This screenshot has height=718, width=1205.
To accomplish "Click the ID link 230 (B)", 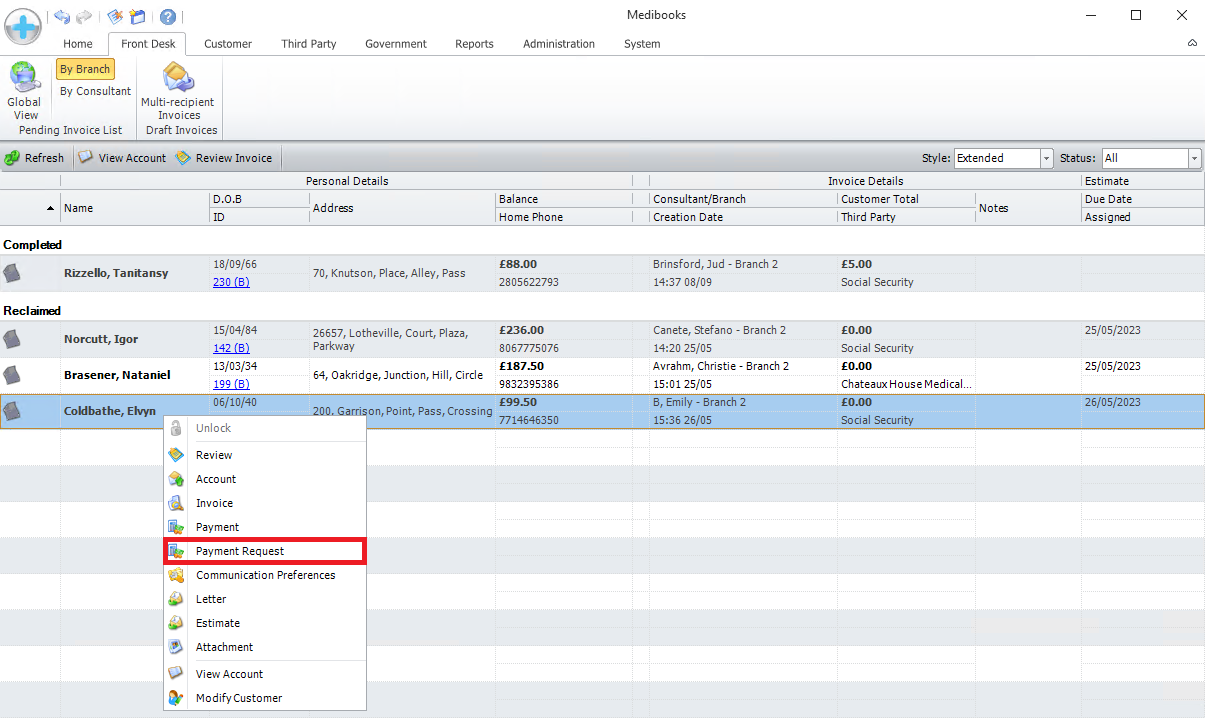I will coord(231,282).
